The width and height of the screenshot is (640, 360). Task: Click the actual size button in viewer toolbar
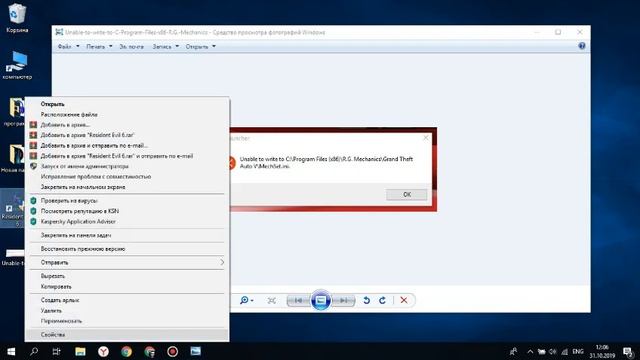(271, 301)
